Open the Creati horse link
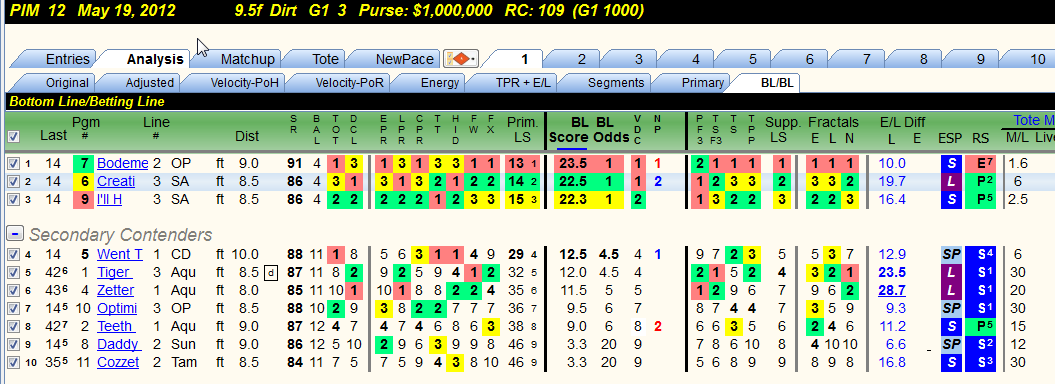 click(116, 182)
